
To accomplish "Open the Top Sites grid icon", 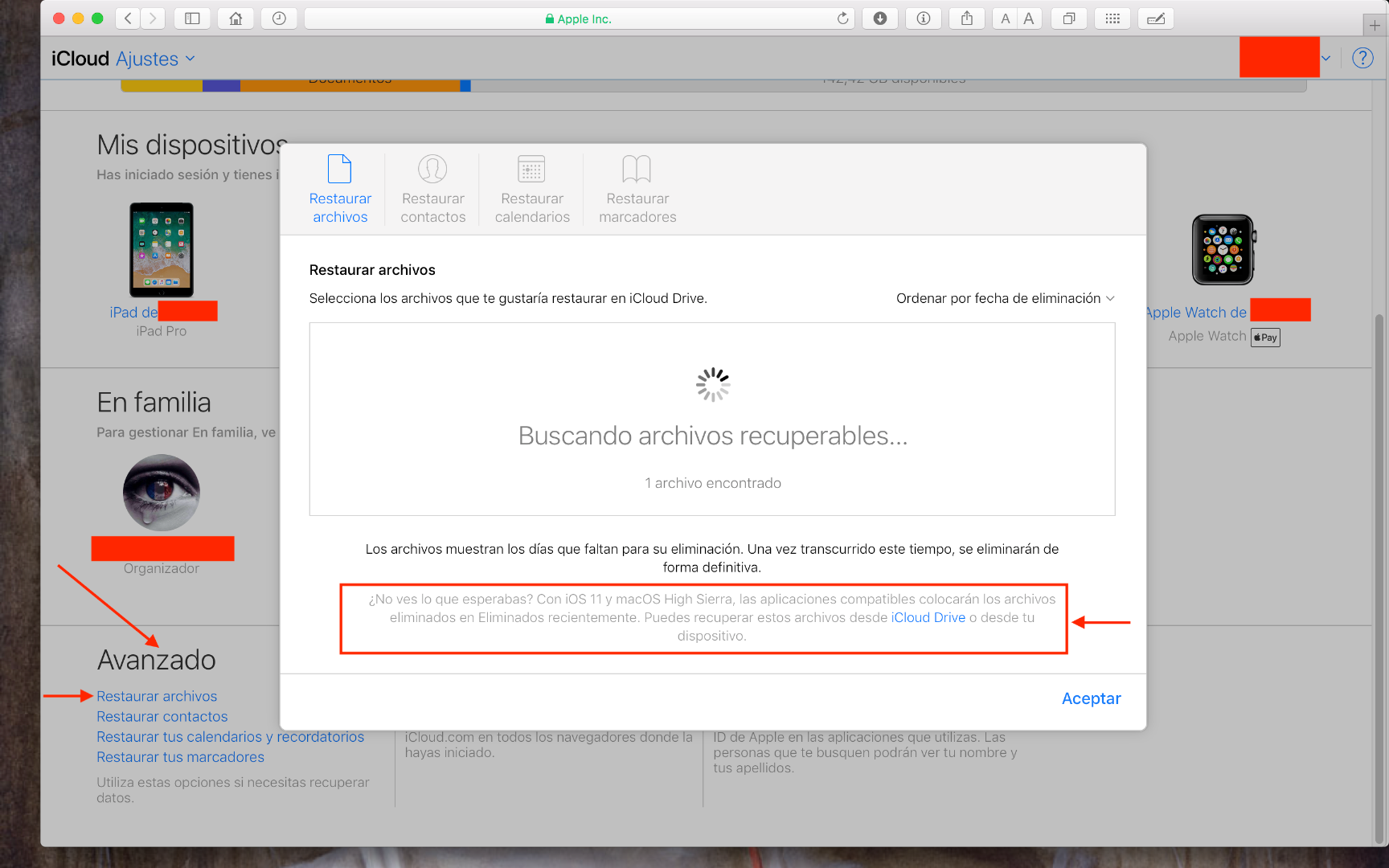I will point(1112,18).
